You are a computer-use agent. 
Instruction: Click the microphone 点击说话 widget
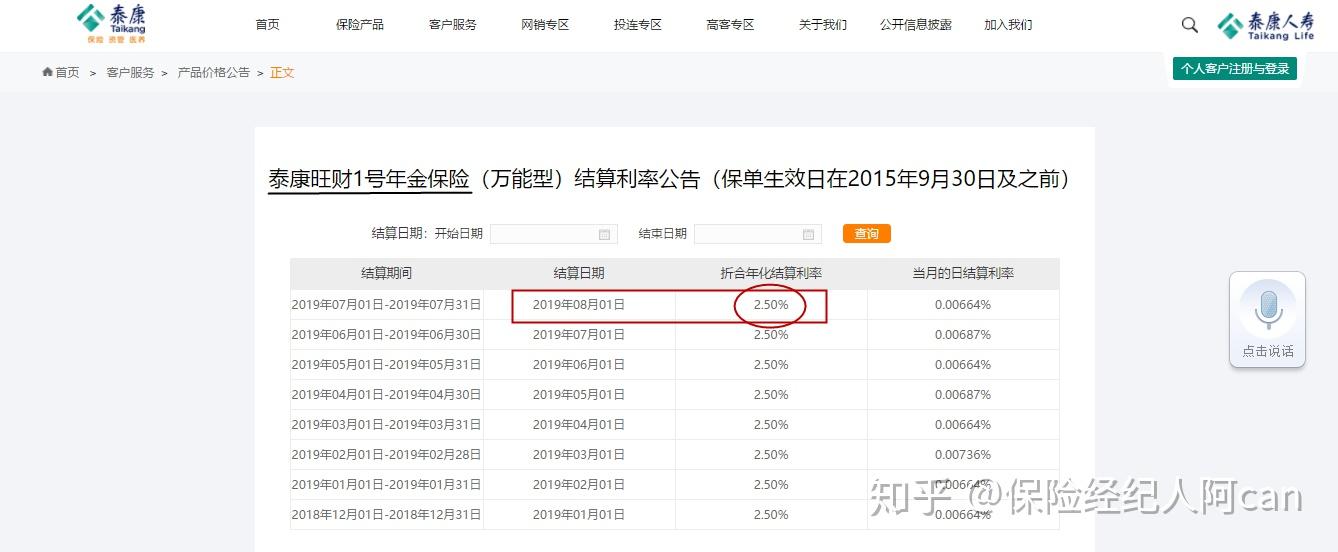click(x=1267, y=319)
